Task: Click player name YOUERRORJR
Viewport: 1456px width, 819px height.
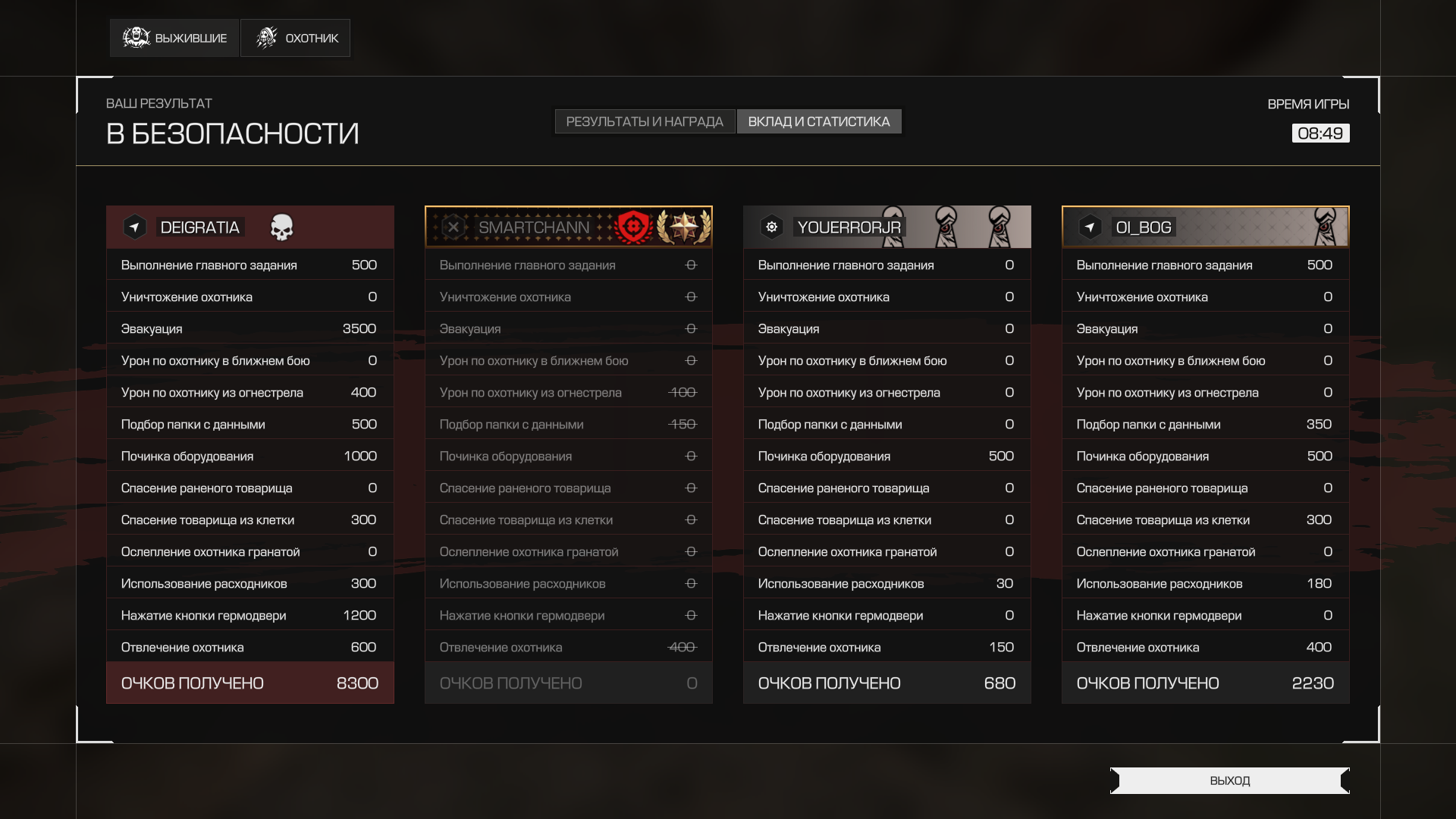Action: (849, 227)
